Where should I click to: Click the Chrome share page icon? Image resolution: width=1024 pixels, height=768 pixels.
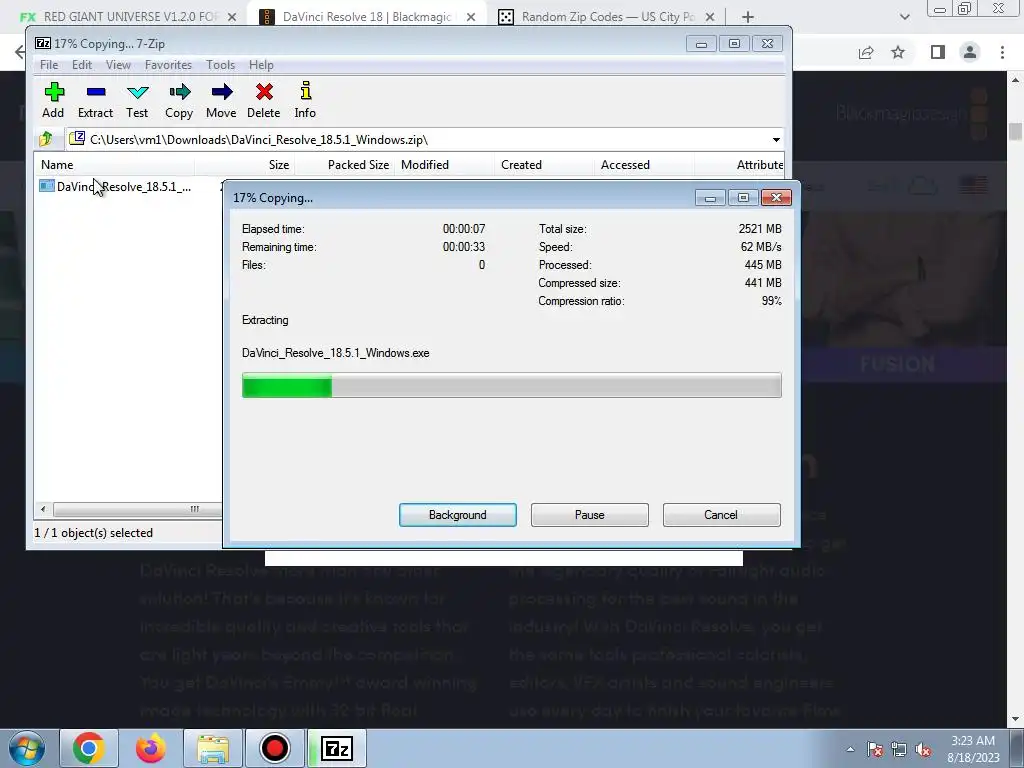(866, 52)
